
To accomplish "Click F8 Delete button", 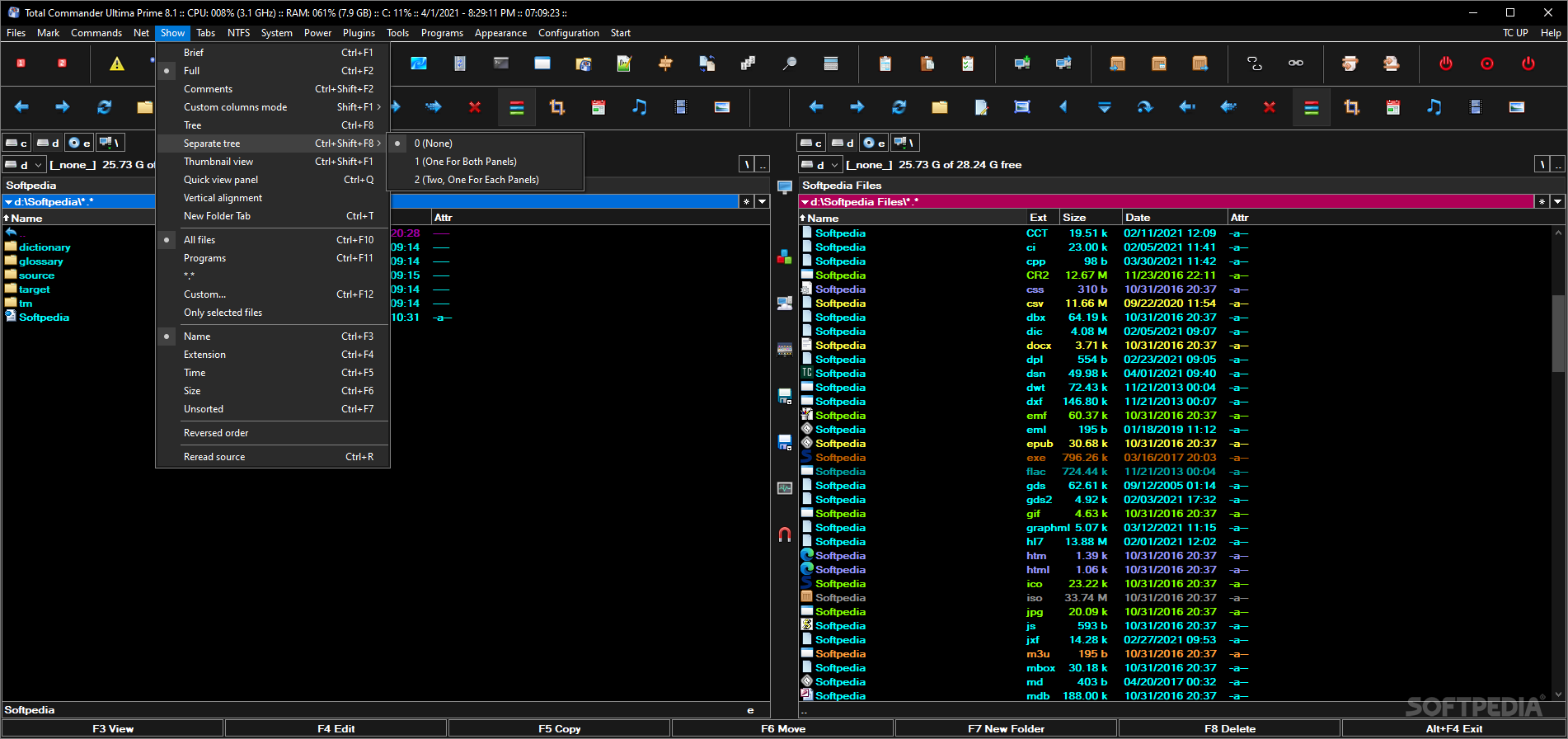I will [x=1230, y=728].
